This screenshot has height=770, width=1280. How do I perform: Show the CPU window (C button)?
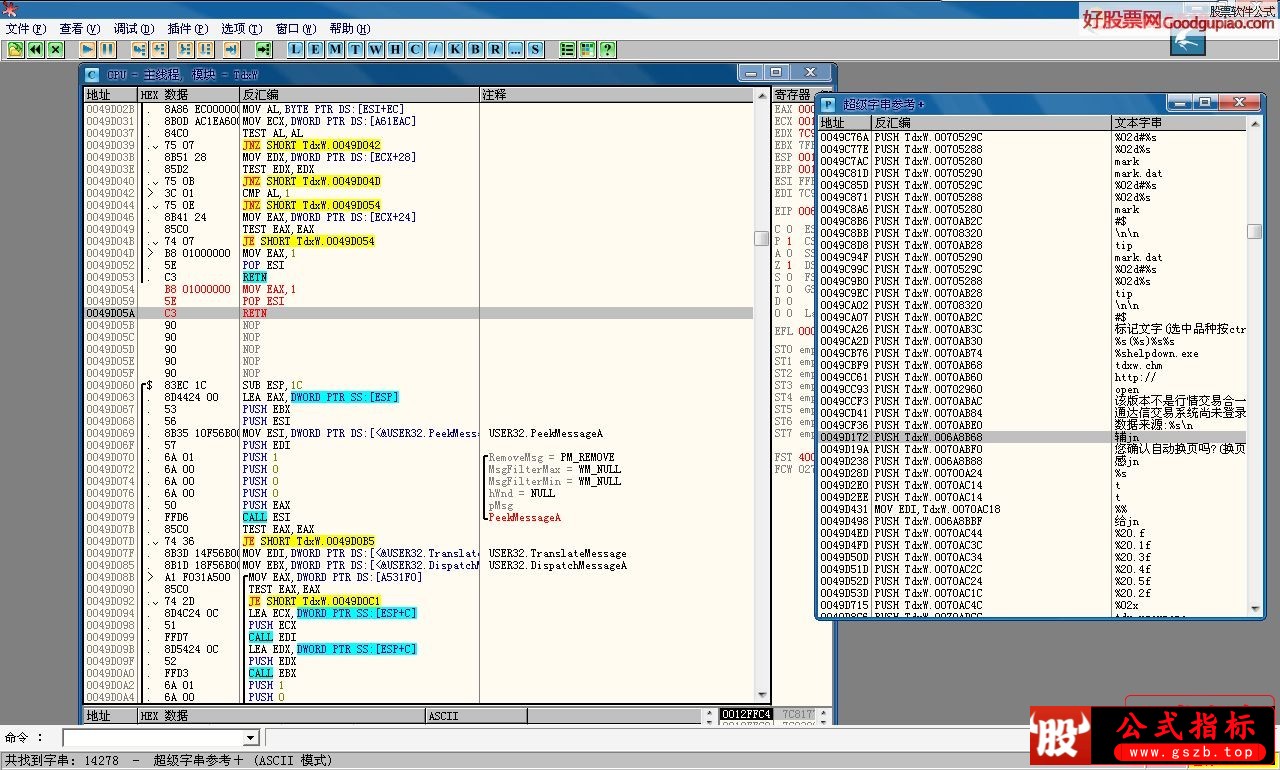pos(416,49)
